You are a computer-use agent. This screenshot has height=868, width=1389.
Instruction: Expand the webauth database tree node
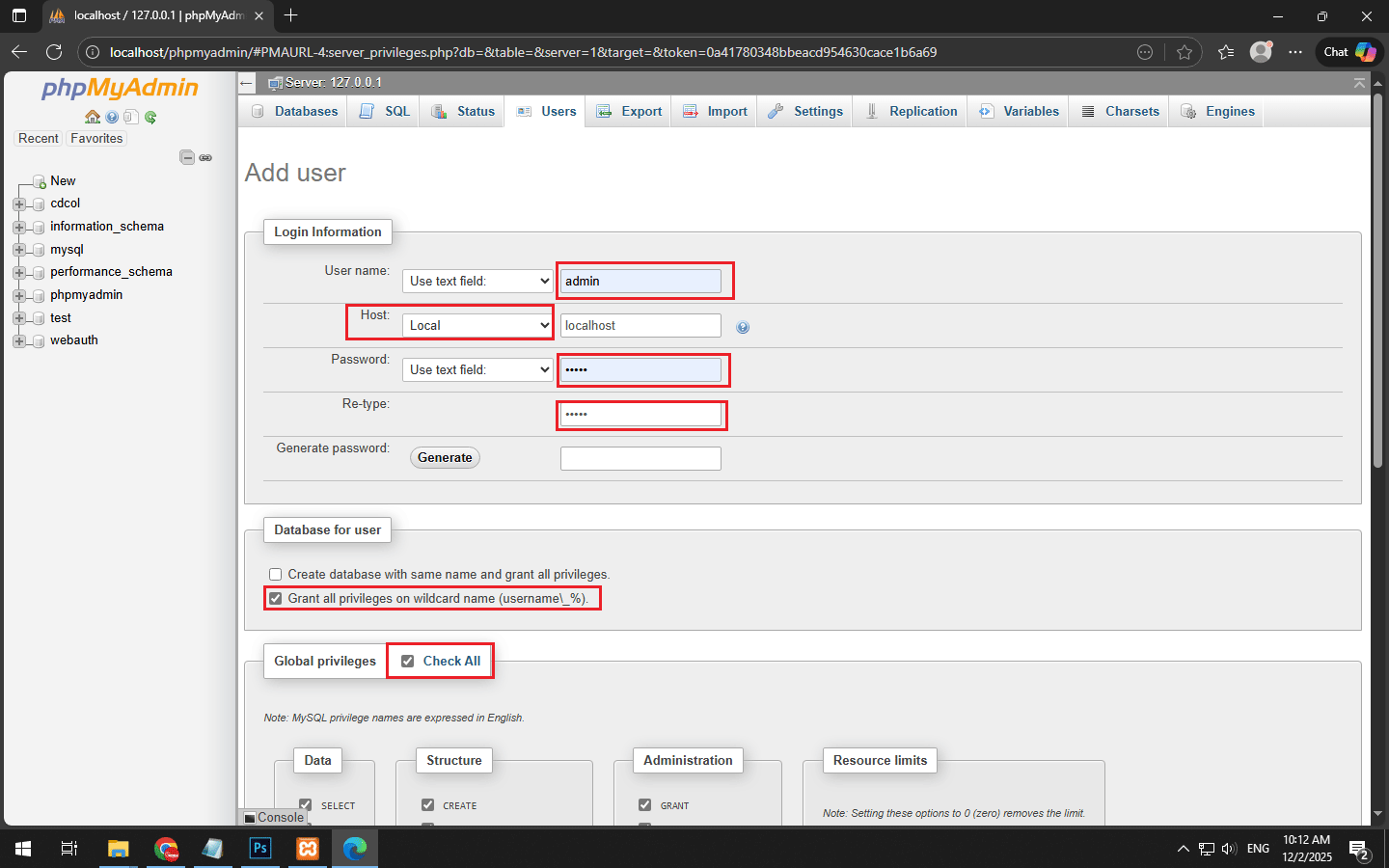18,340
